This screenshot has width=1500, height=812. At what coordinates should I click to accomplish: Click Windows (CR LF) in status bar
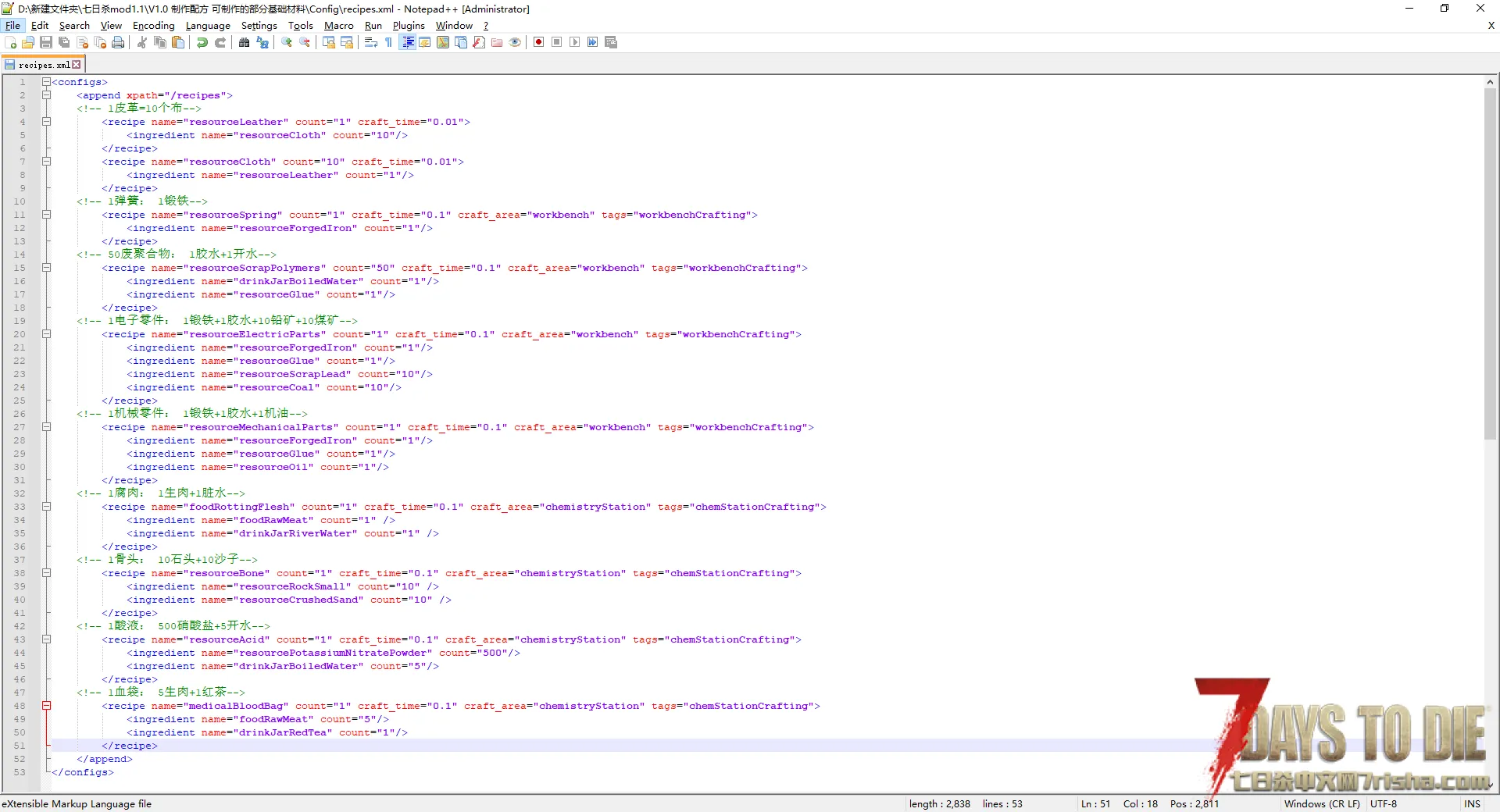click(x=1321, y=803)
